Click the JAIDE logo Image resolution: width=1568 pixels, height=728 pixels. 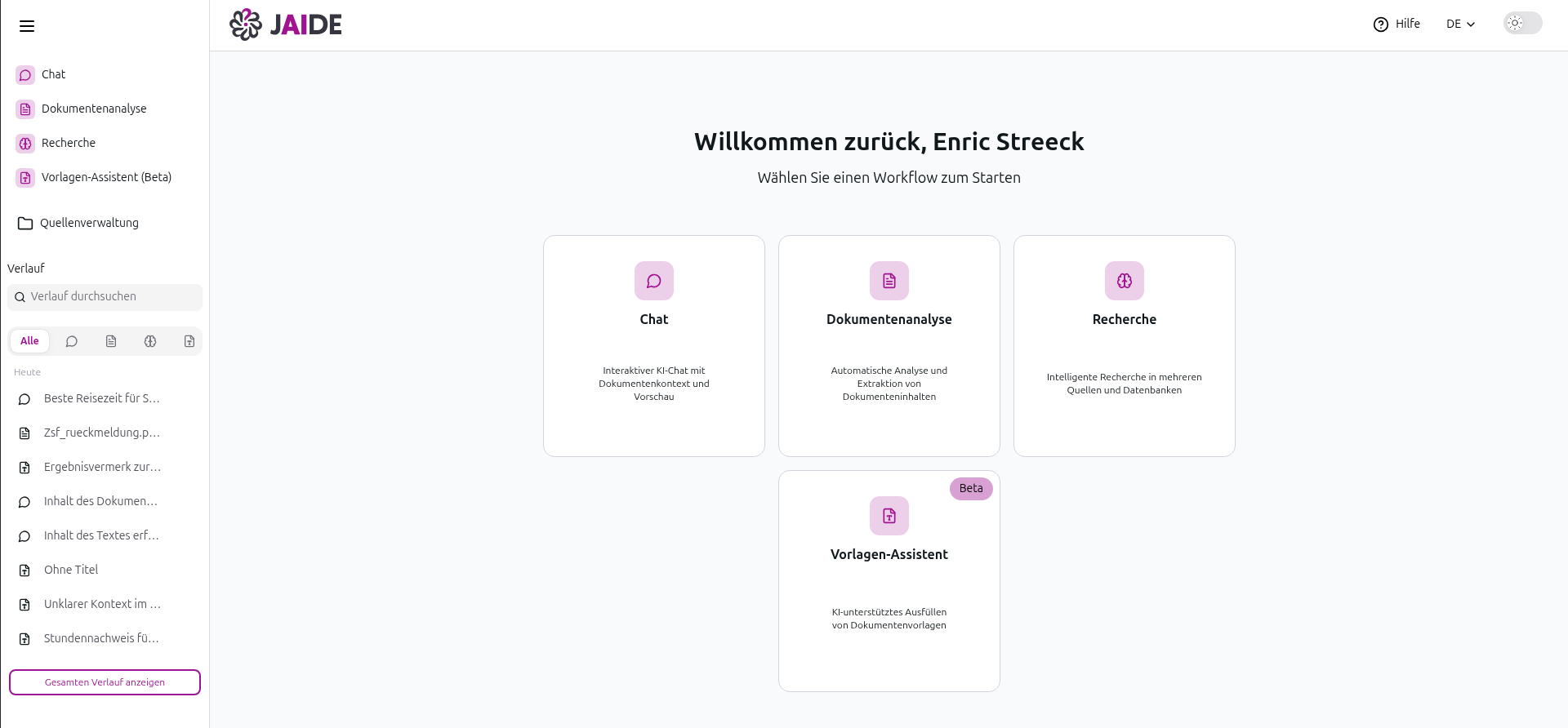point(286,24)
